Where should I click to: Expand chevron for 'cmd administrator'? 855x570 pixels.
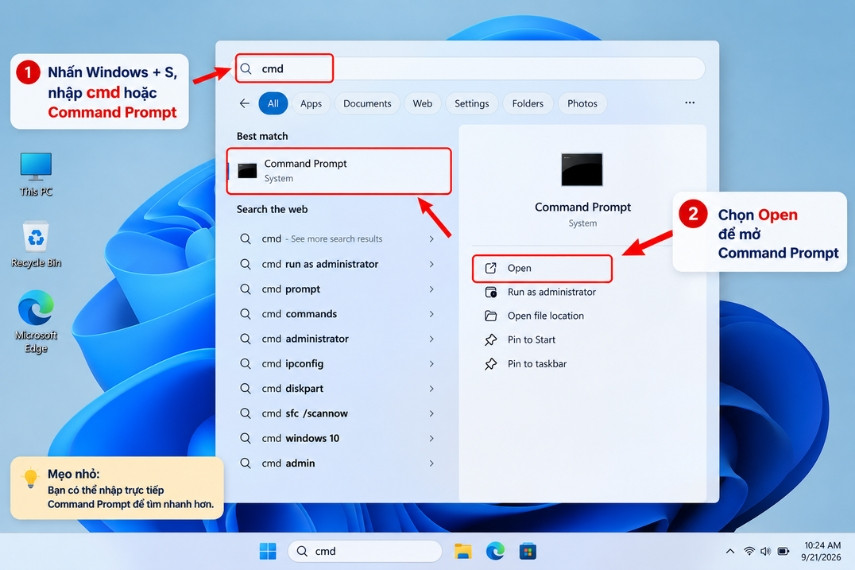pyautogui.click(x=431, y=339)
